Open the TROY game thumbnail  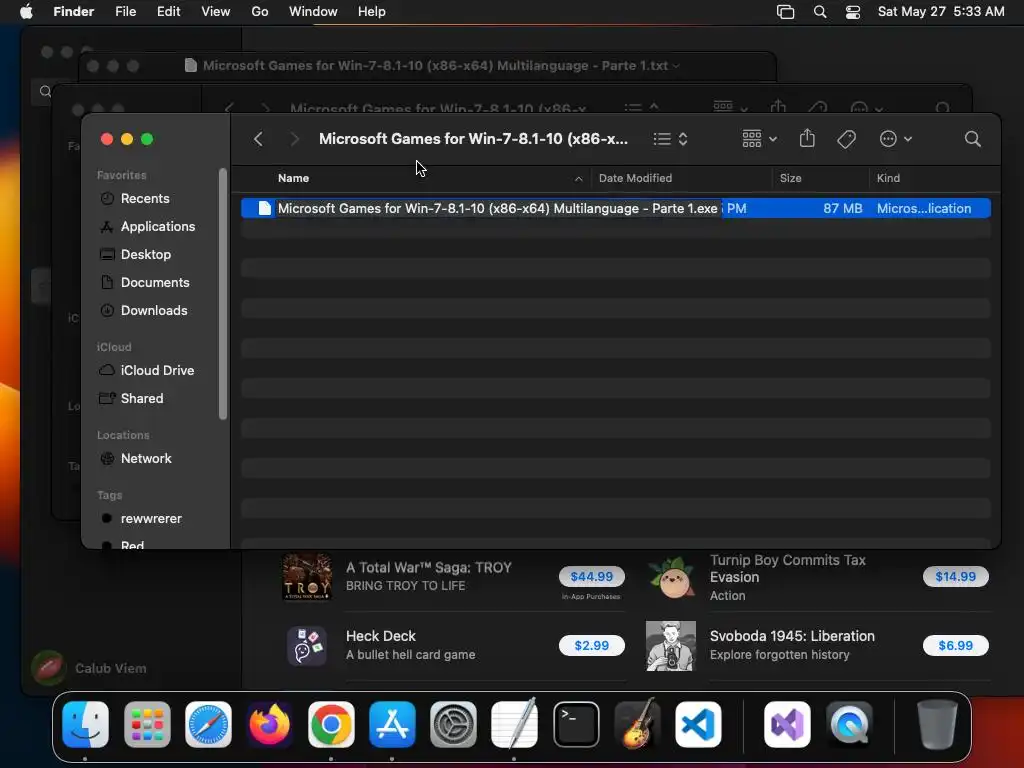[307, 577]
